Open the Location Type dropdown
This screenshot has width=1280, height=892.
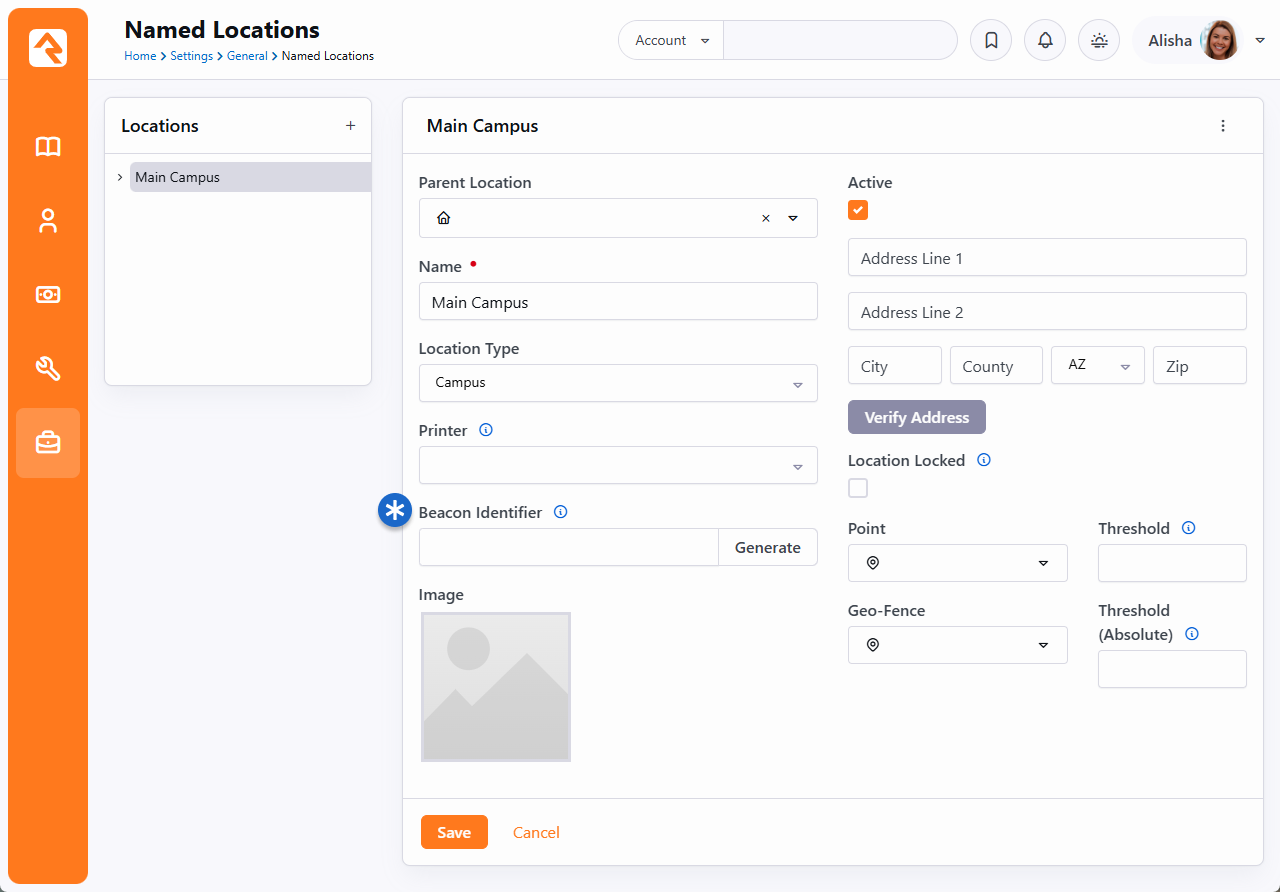click(617, 383)
